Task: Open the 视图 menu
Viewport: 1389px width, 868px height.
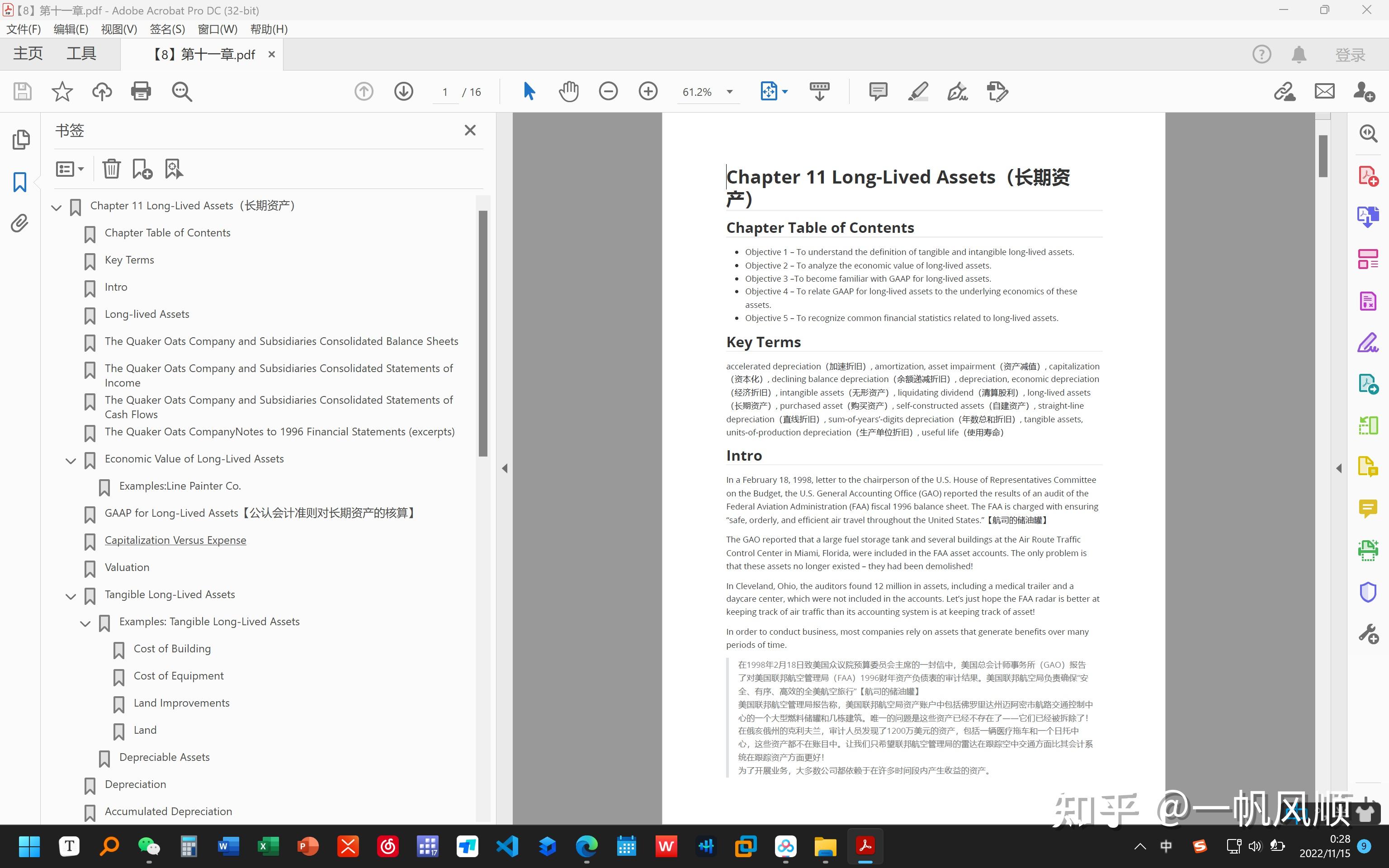Action: coord(119,28)
